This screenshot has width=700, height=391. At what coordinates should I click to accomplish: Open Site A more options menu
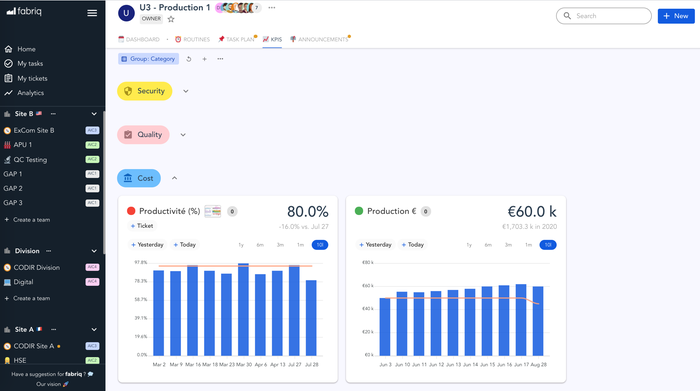pyautogui.click(x=54, y=329)
